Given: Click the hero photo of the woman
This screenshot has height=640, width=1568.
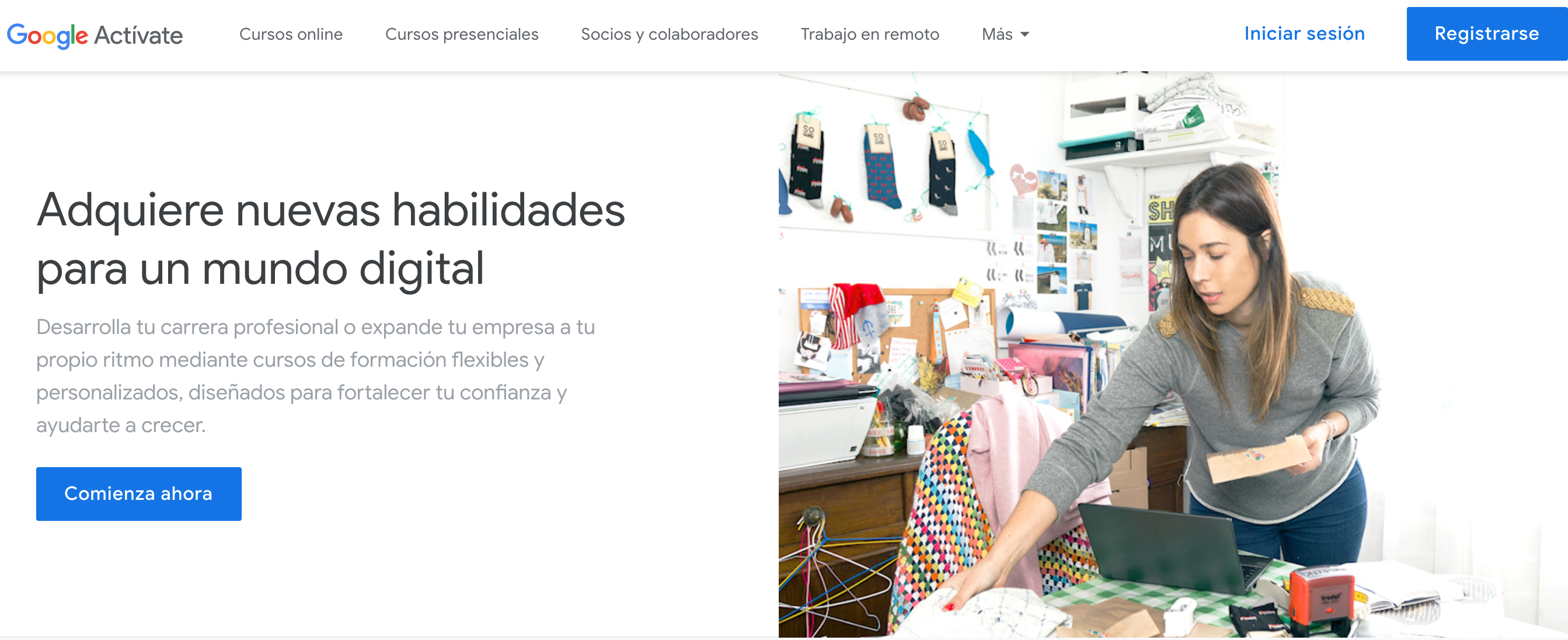Looking at the screenshot, I should point(1173,355).
